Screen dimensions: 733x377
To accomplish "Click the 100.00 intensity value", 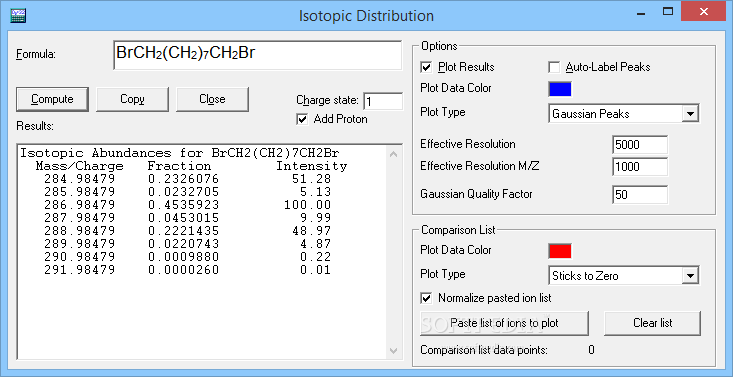I will [x=308, y=205].
